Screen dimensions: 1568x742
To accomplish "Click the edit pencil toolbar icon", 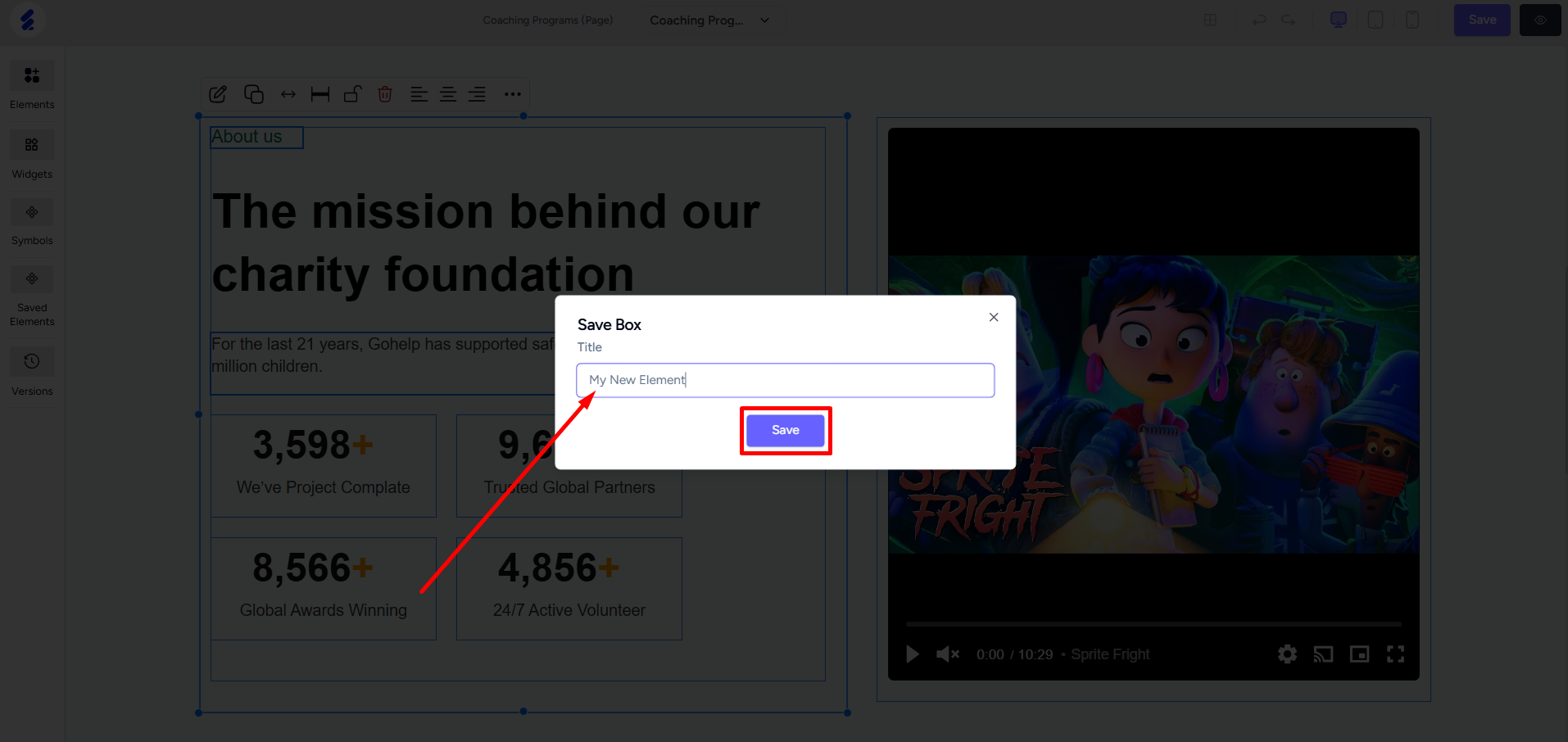I will tap(218, 94).
